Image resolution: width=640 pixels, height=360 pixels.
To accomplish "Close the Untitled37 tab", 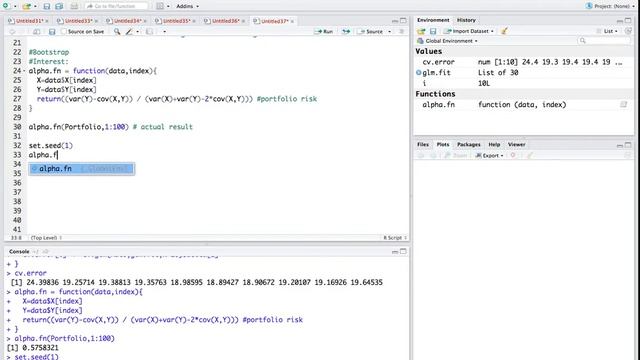I will pos(292,21).
